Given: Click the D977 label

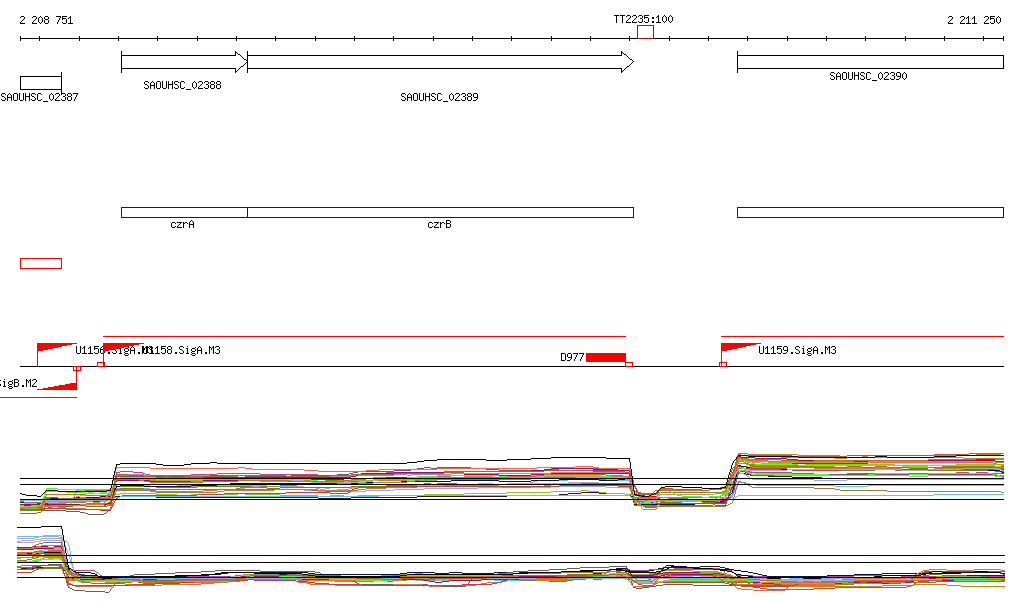Looking at the screenshot, I should point(572,357).
